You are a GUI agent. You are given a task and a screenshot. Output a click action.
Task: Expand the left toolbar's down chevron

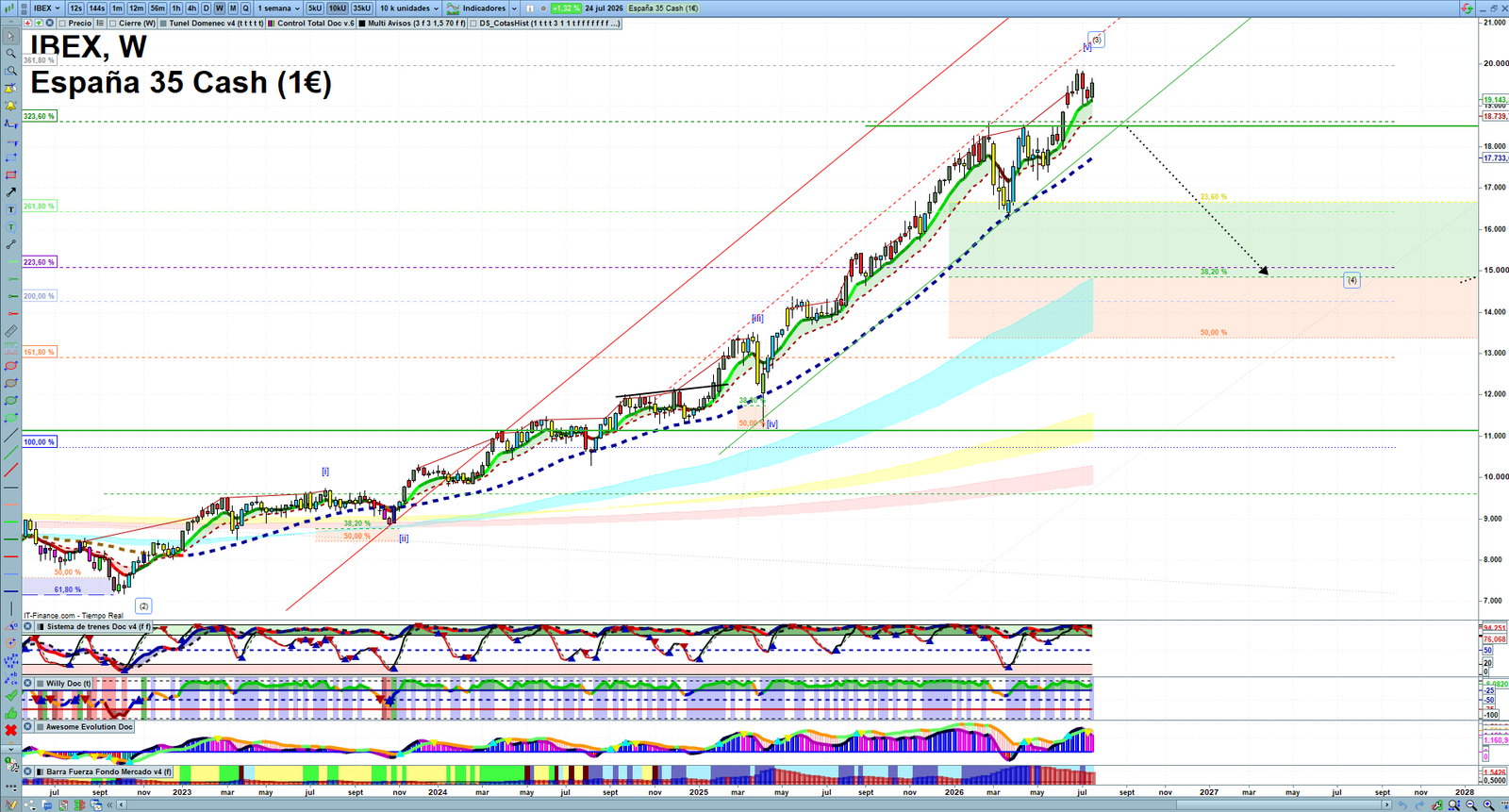coord(10,748)
